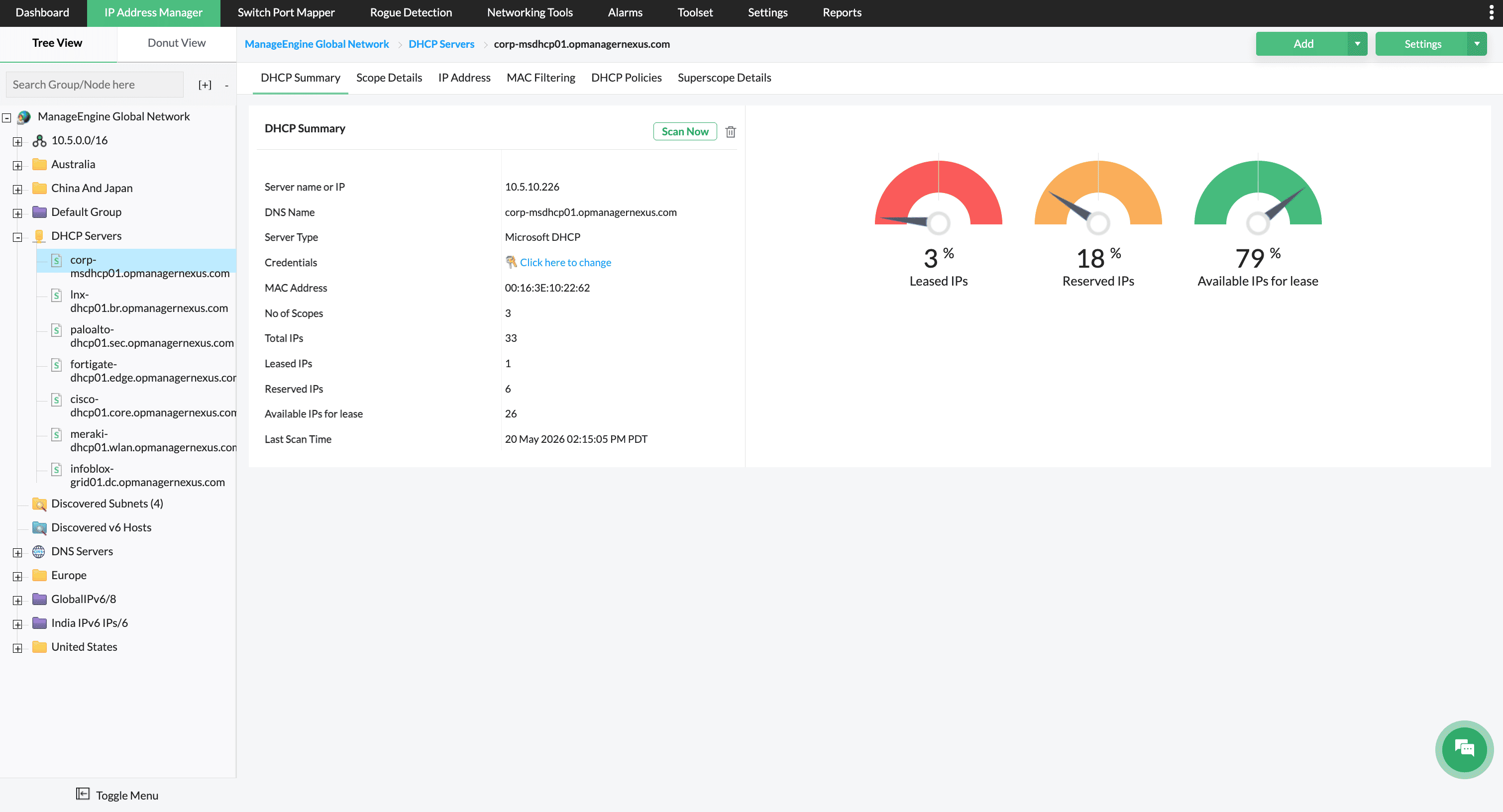Open the live chat support bubble

click(x=1465, y=749)
